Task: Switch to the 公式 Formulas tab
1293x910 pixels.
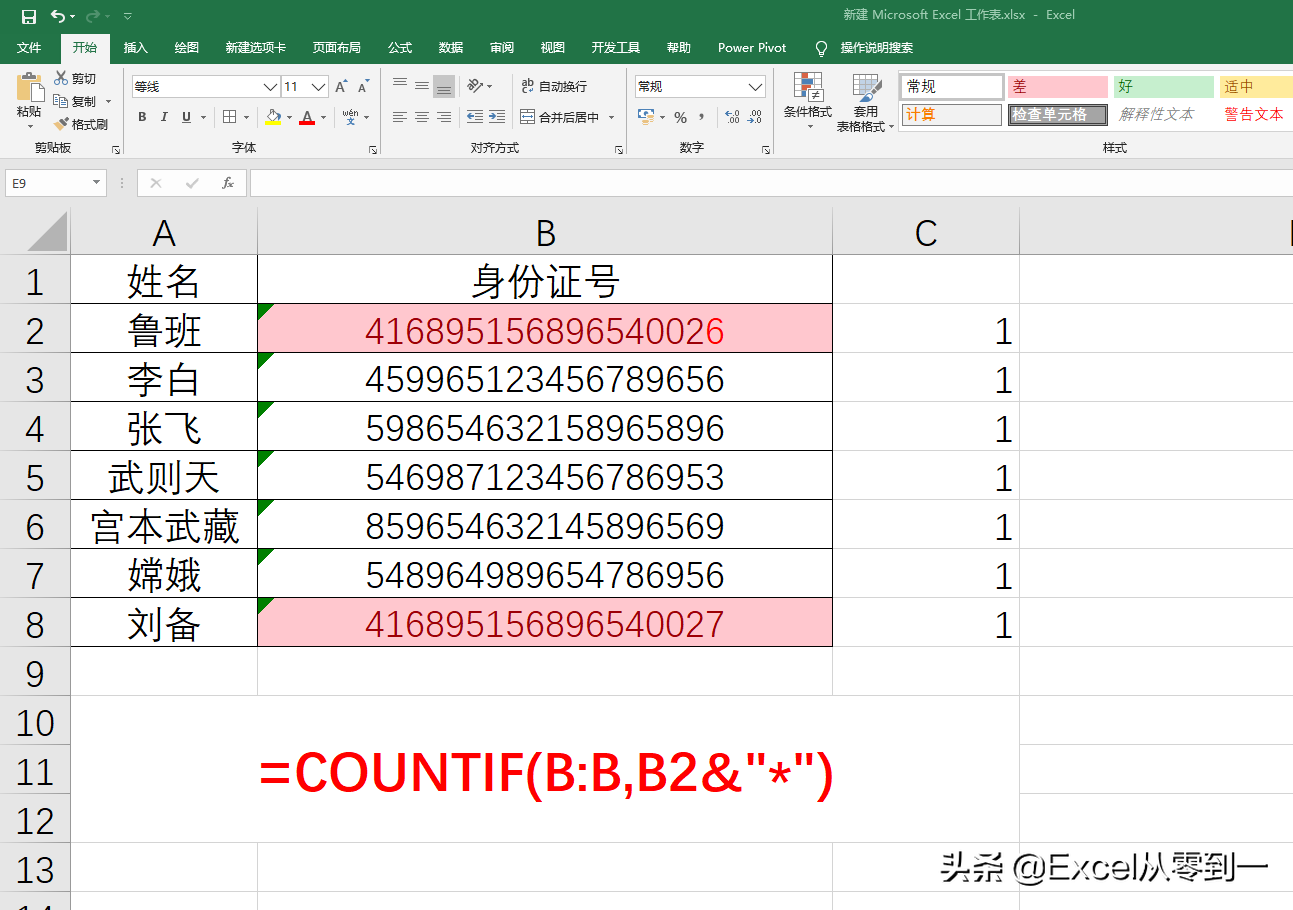Action: [x=400, y=47]
